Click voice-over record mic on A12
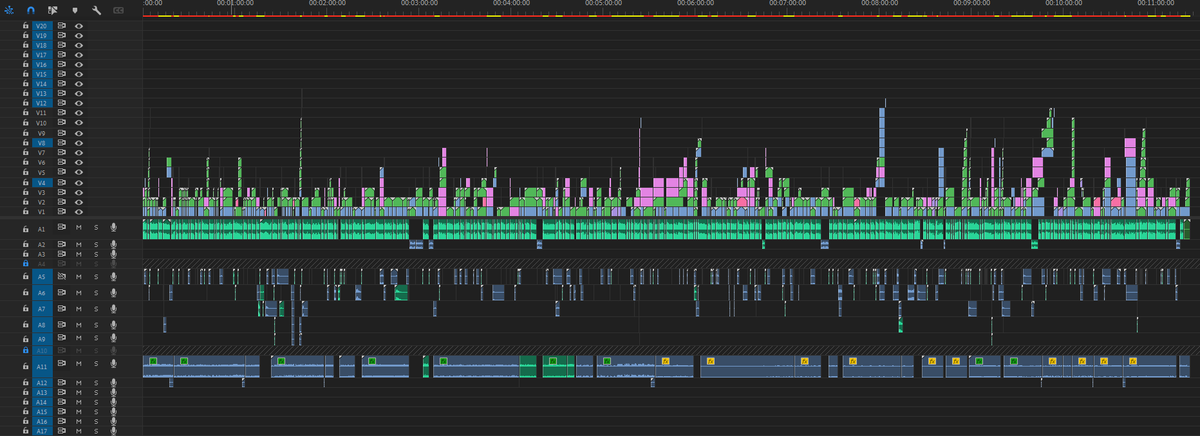Screen dimensions: 1200x436 point(113,383)
